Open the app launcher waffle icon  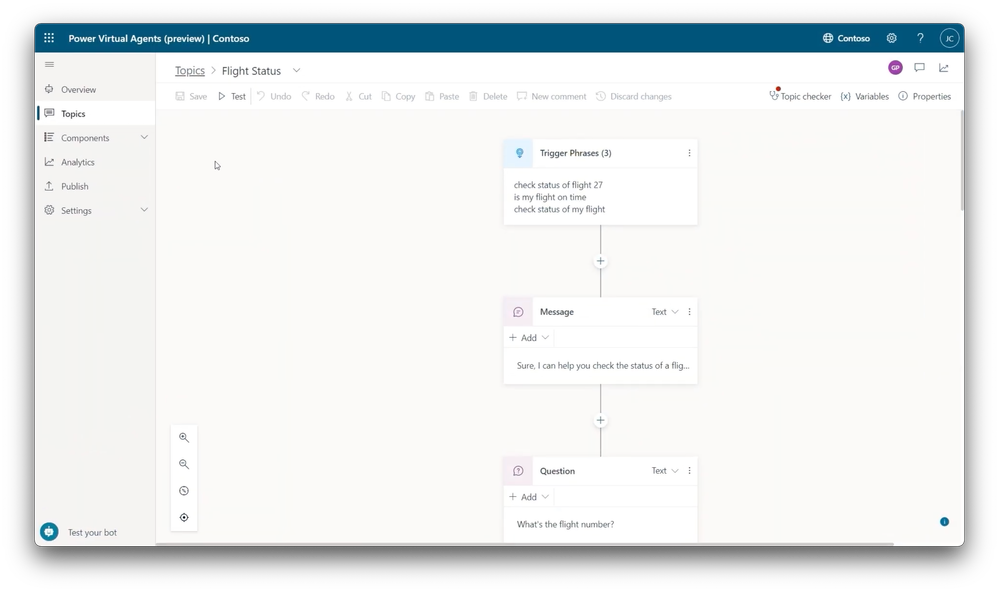(x=49, y=38)
